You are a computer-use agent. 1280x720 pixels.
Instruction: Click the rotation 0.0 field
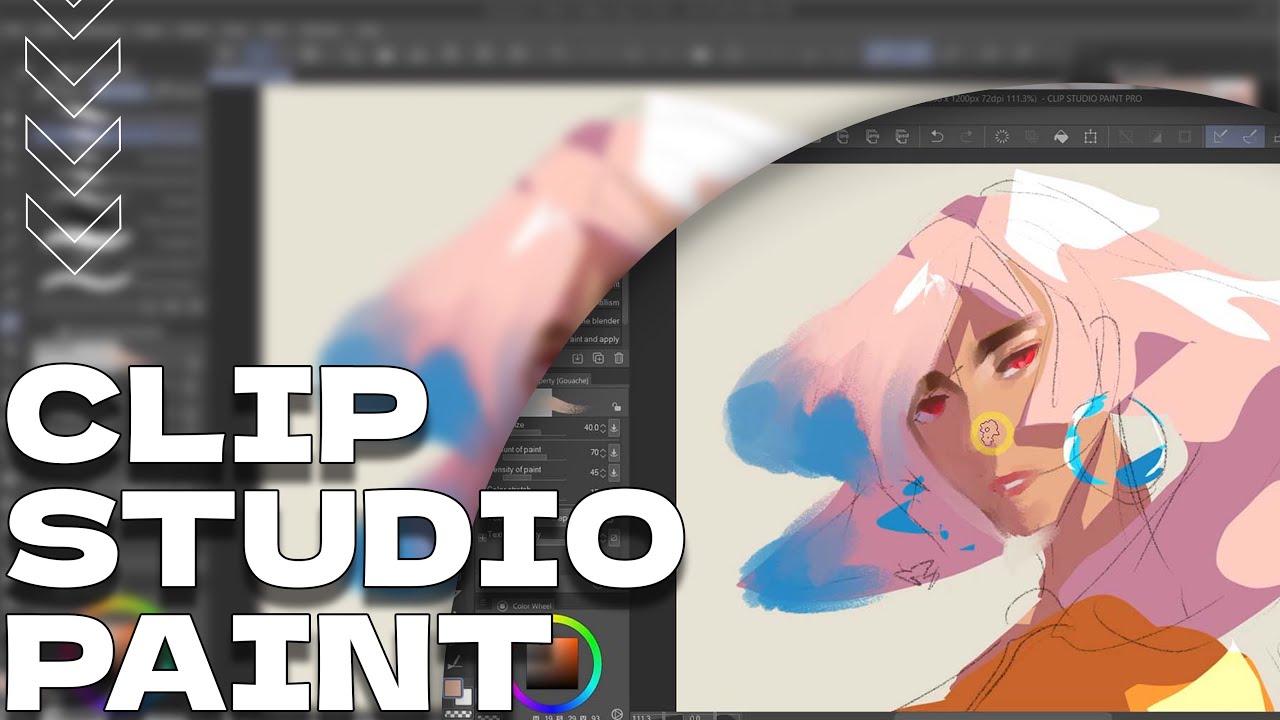pos(696,716)
